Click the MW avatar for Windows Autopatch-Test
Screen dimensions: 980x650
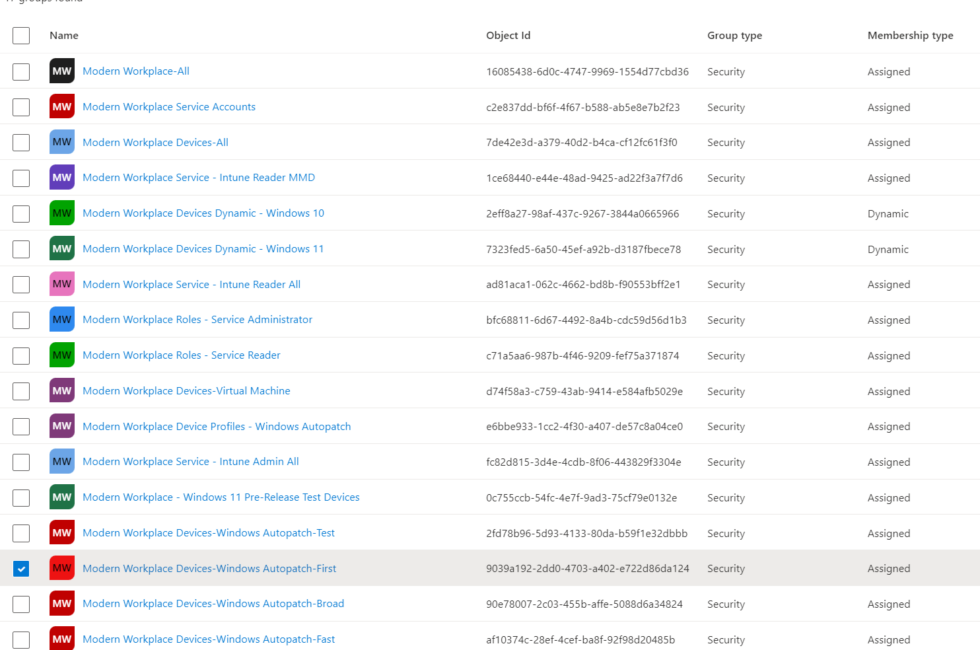coord(62,532)
